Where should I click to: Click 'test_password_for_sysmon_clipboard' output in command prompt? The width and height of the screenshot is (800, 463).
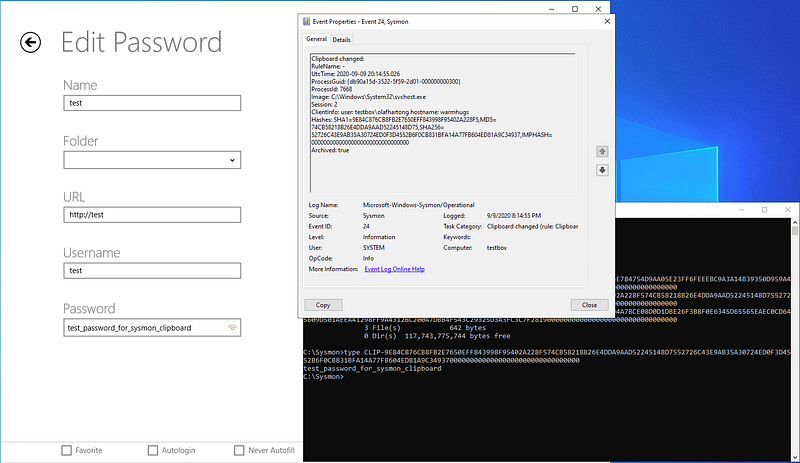pos(372,369)
